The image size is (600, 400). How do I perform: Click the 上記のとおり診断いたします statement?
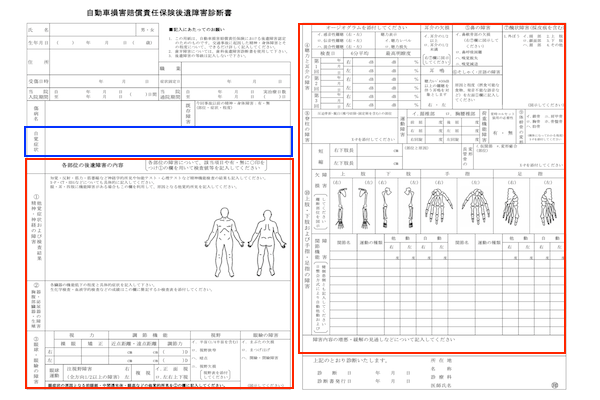(350, 361)
